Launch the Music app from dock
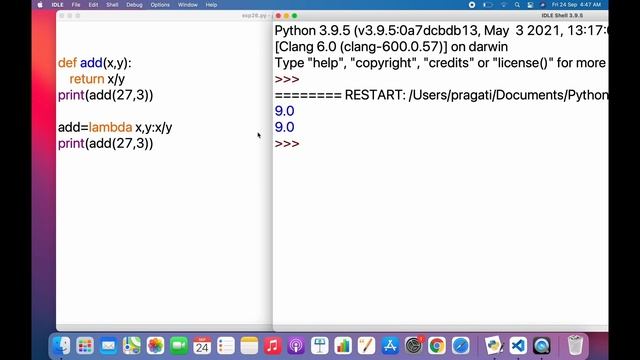This screenshot has height=360, width=640. [x=273, y=346]
